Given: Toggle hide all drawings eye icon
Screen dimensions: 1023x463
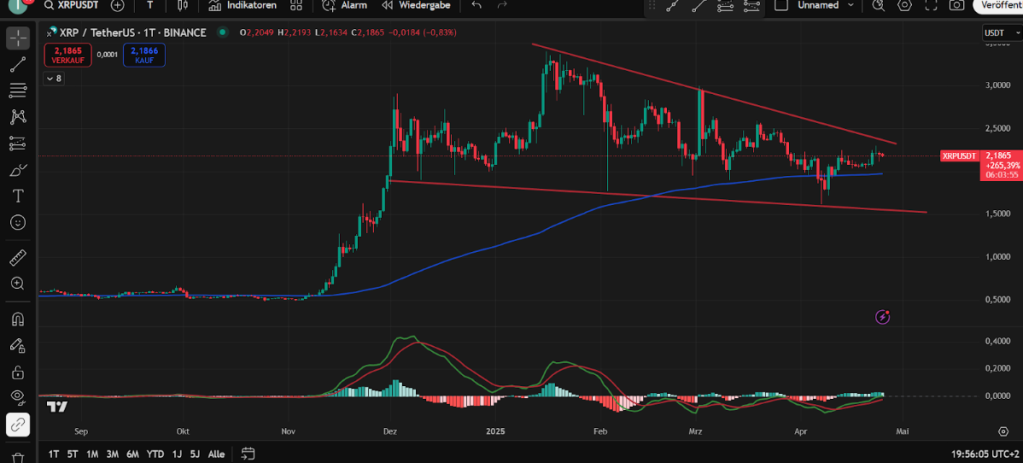Looking at the screenshot, I should coord(18,395).
